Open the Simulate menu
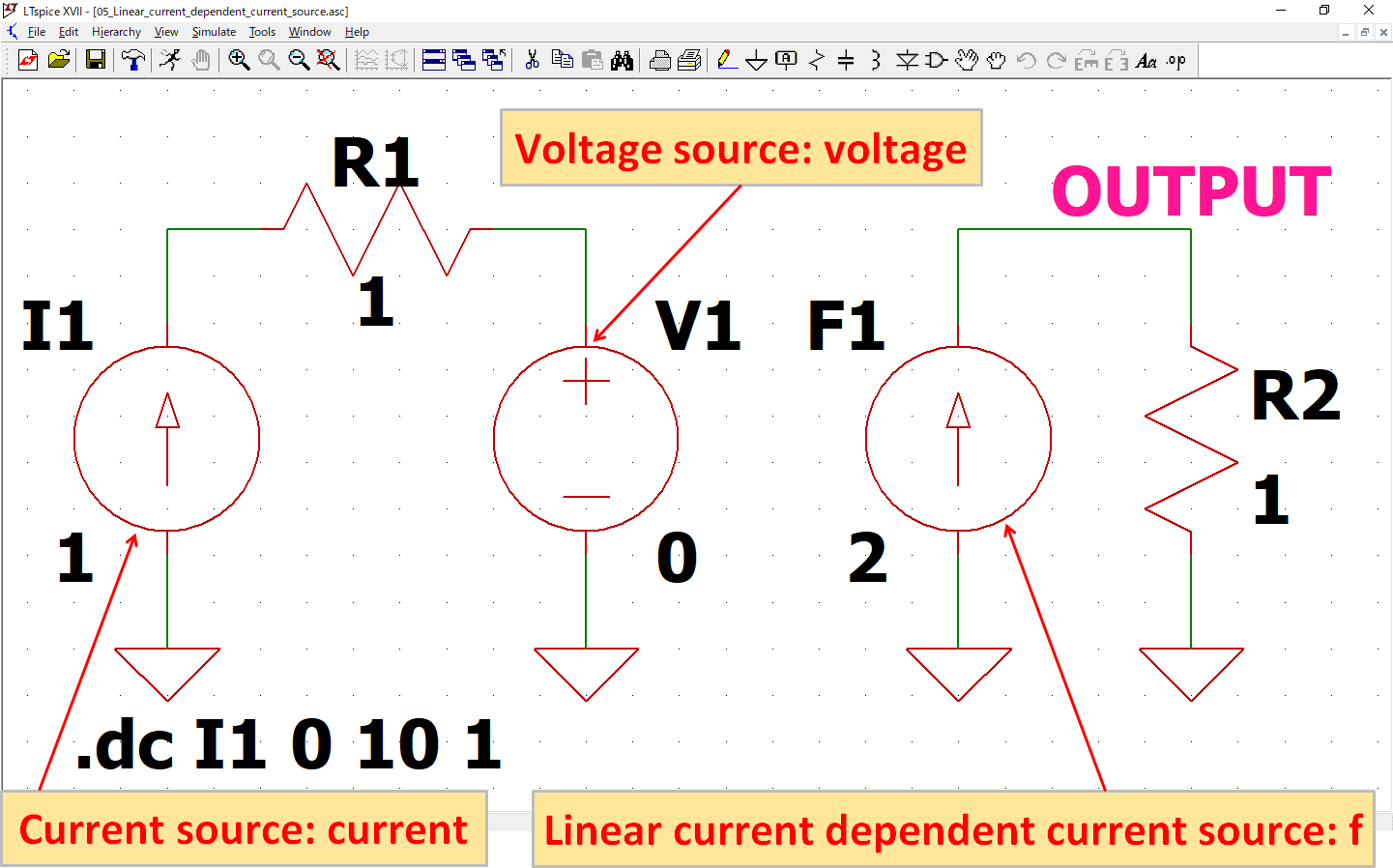This screenshot has width=1393, height=868. point(214,32)
